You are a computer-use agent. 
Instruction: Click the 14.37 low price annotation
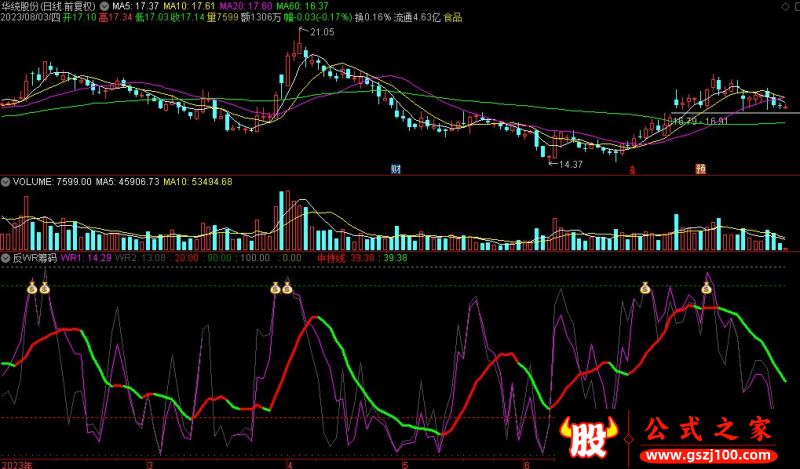point(570,164)
